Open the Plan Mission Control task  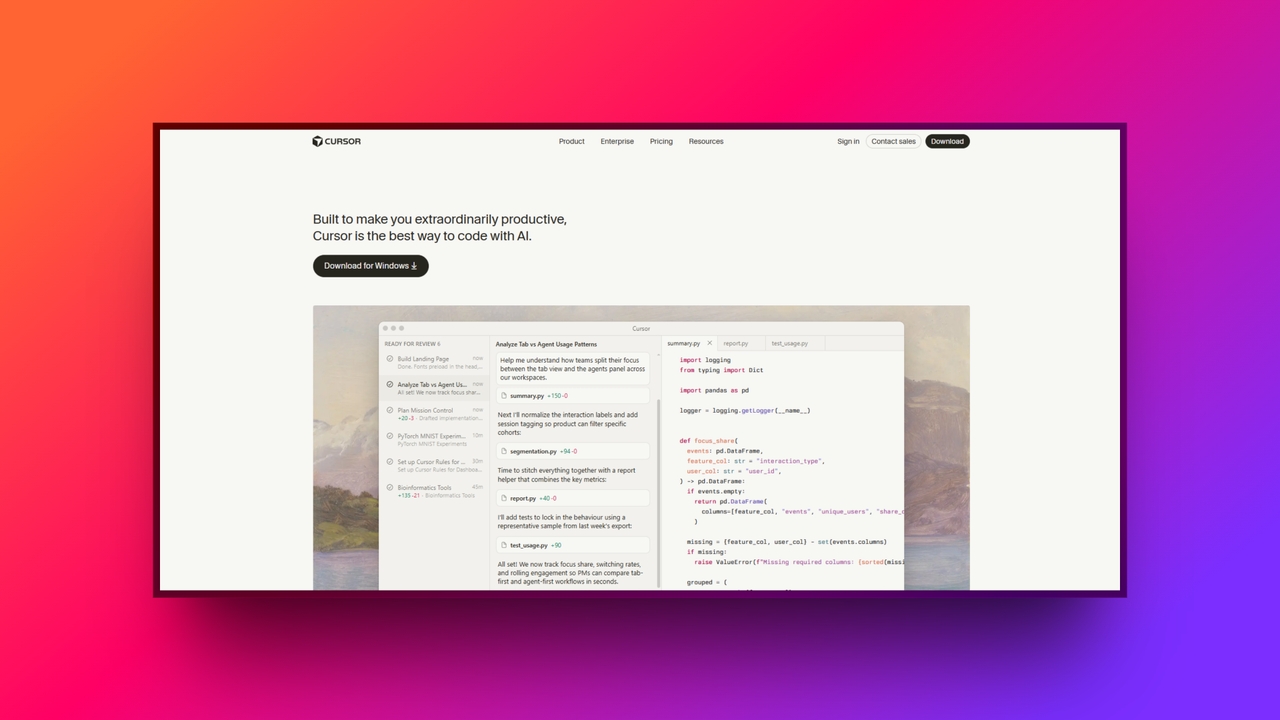(434, 414)
